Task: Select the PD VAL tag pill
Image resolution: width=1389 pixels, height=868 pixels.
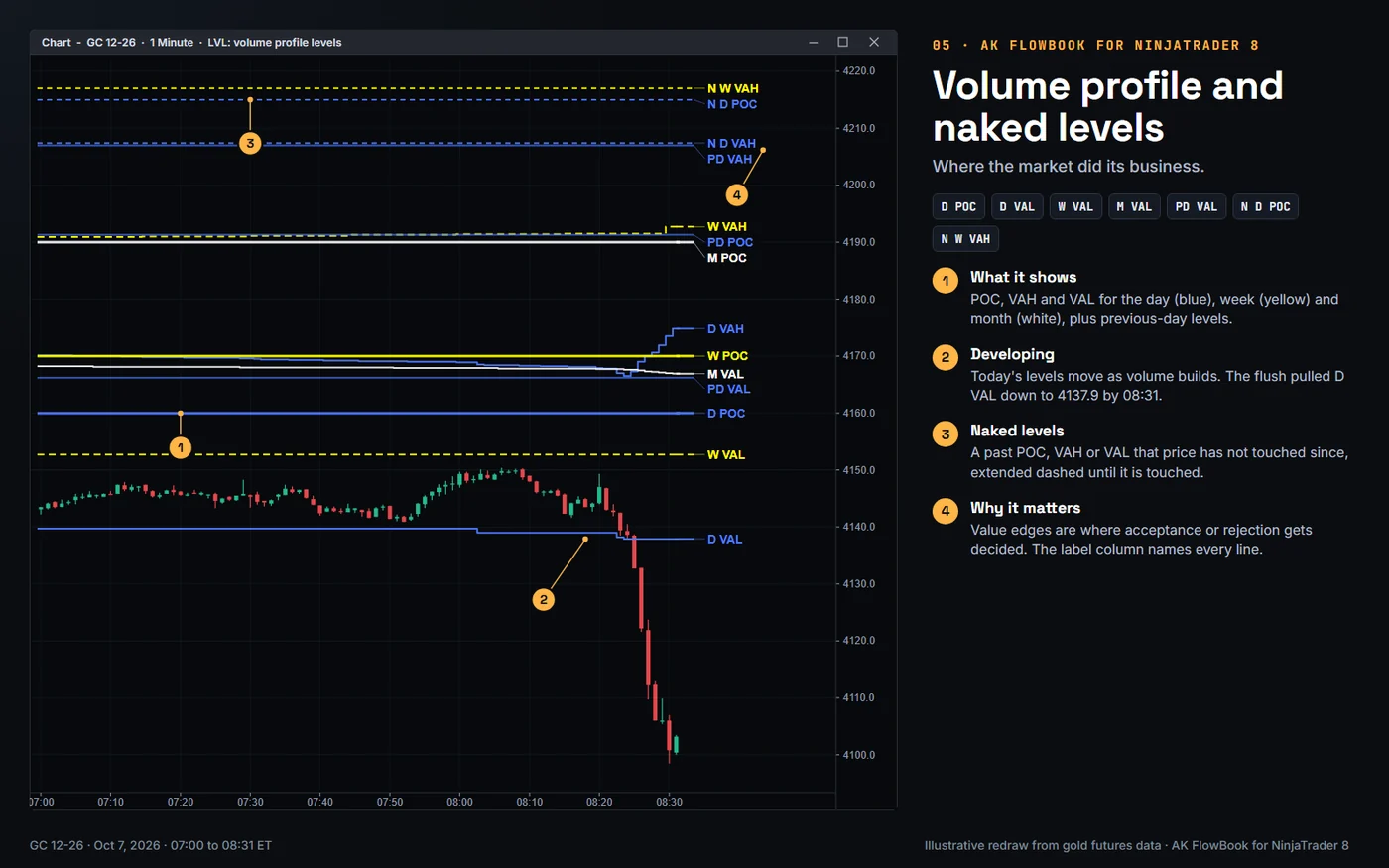Action: coord(1196,206)
